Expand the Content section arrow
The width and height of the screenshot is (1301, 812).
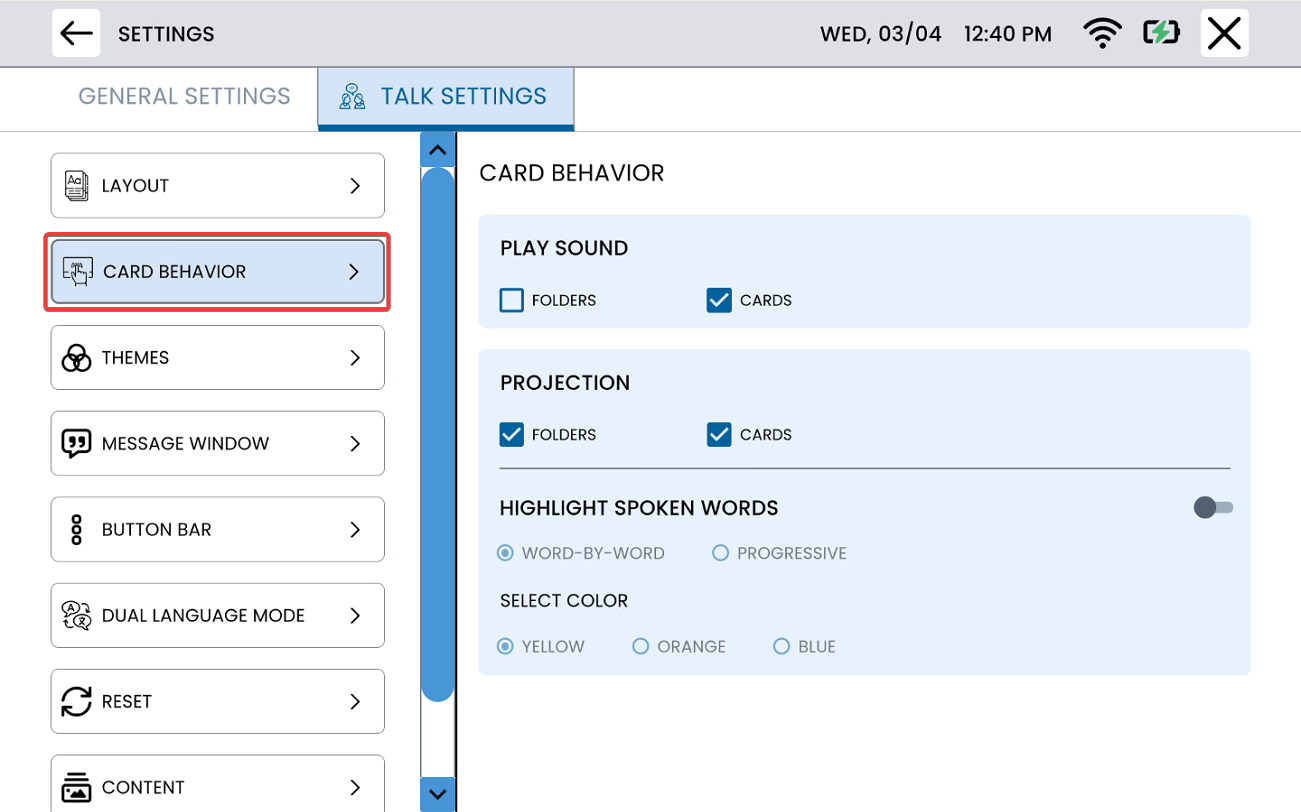pos(355,788)
